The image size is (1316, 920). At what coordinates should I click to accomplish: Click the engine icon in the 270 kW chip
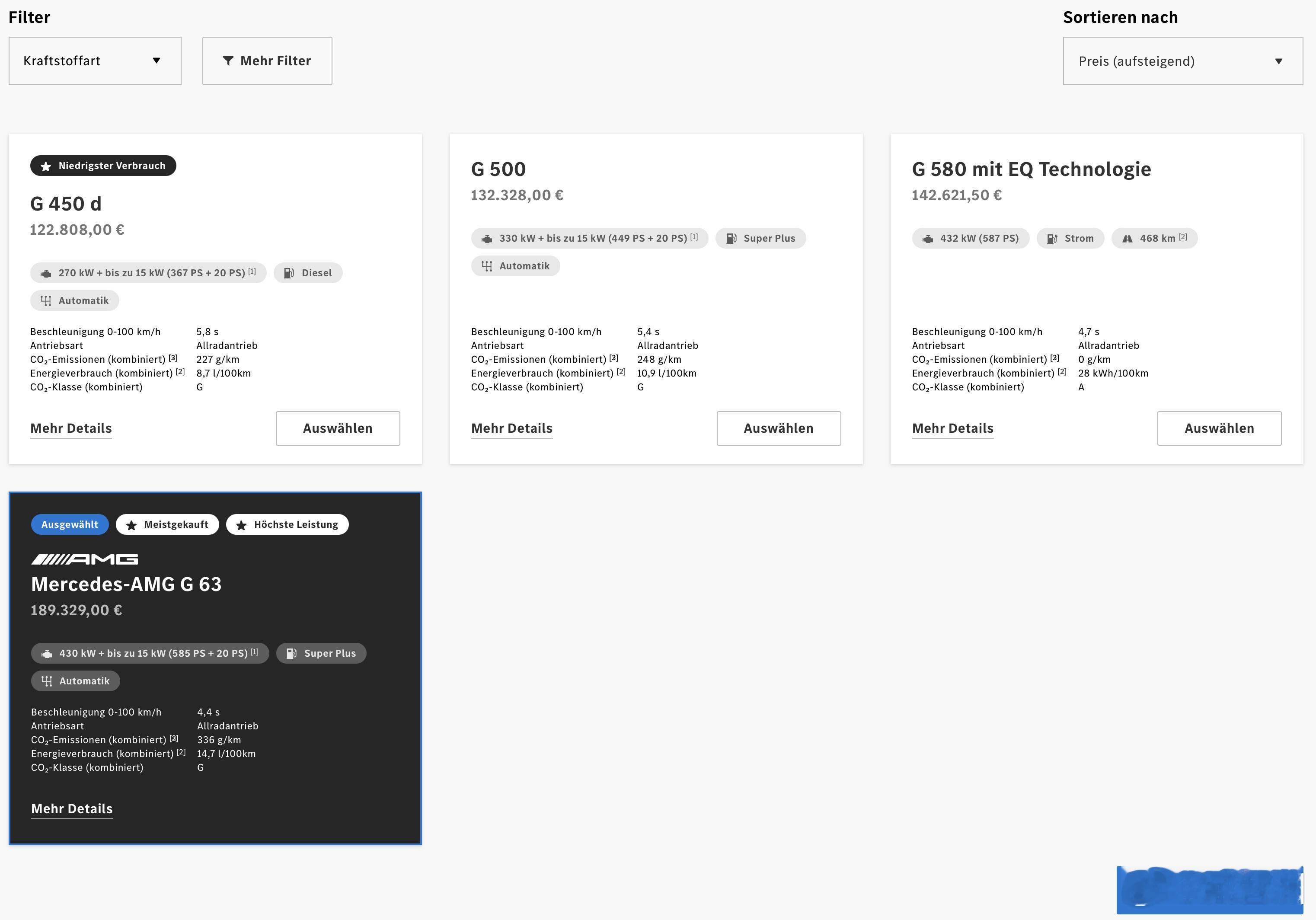[45, 273]
